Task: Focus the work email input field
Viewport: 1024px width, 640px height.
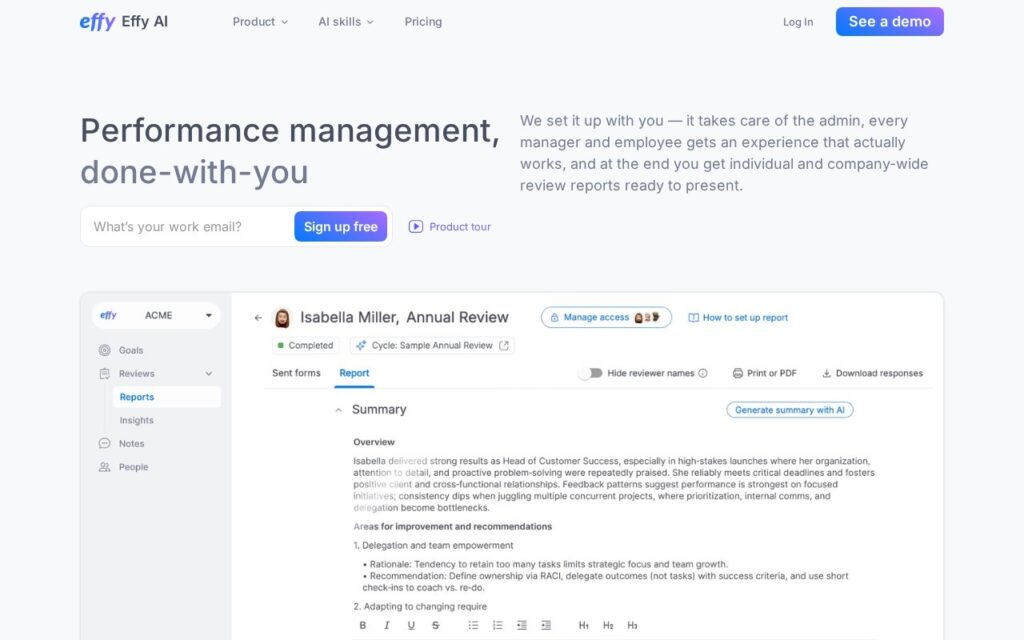Action: click(189, 227)
